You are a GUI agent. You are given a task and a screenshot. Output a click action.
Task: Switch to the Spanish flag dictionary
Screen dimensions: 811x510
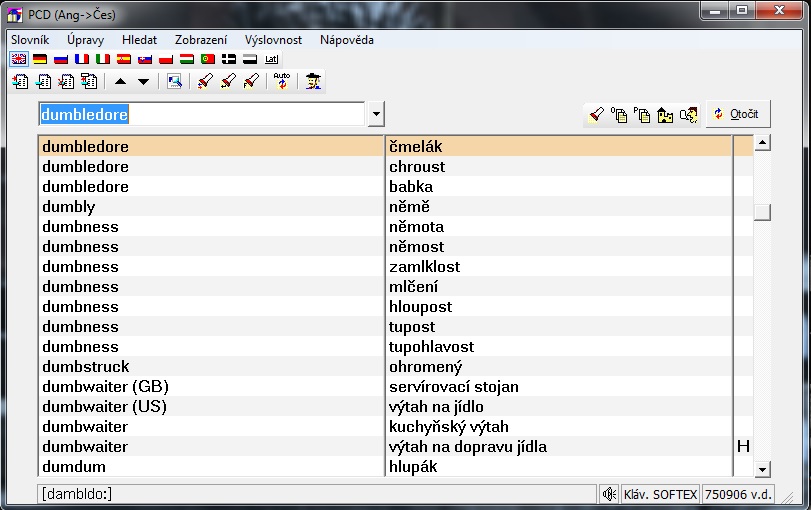(x=124, y=59)
